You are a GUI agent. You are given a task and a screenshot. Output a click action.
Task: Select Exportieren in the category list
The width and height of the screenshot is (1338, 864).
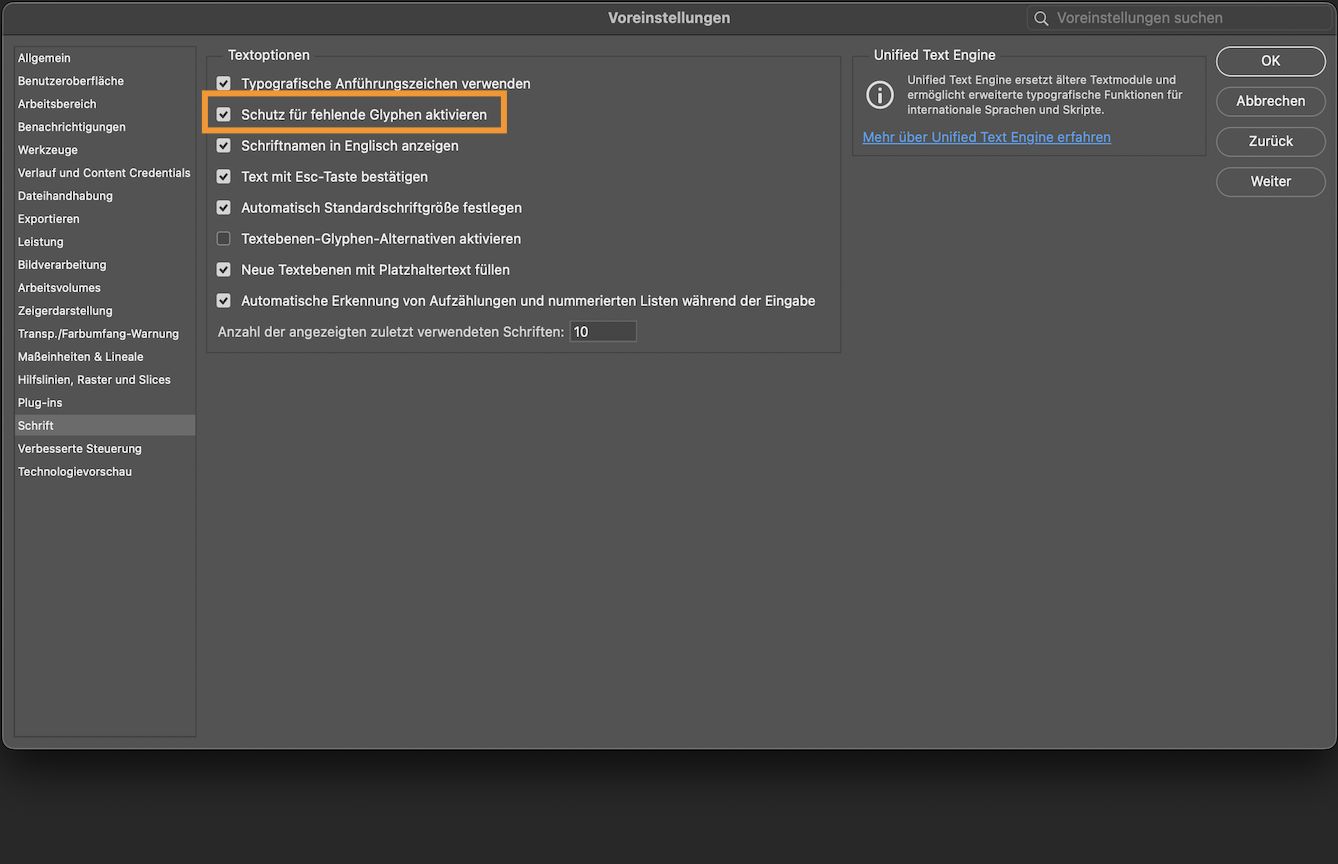[x=105, y=219]
